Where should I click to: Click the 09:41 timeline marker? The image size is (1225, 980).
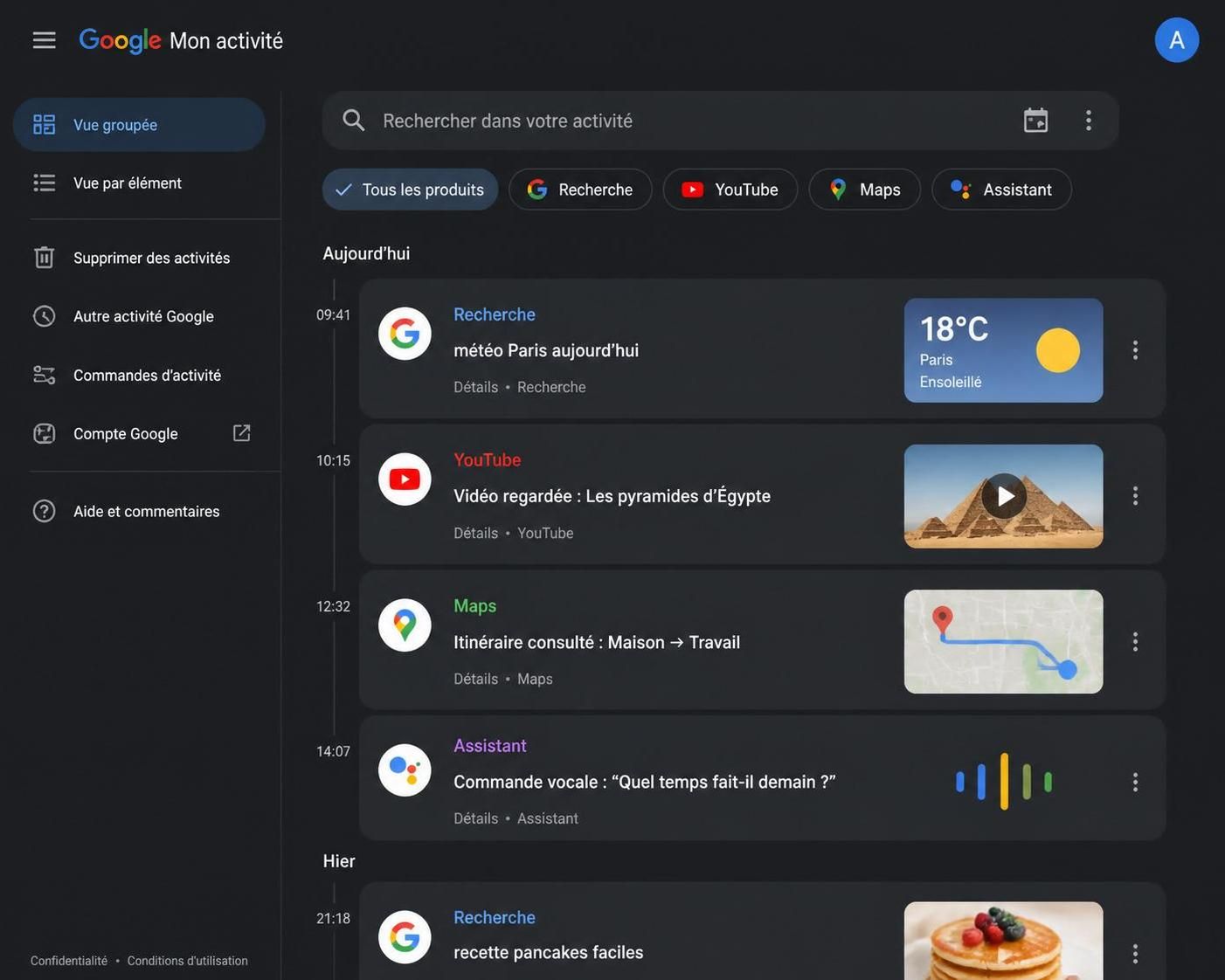(x=333, y=314)
